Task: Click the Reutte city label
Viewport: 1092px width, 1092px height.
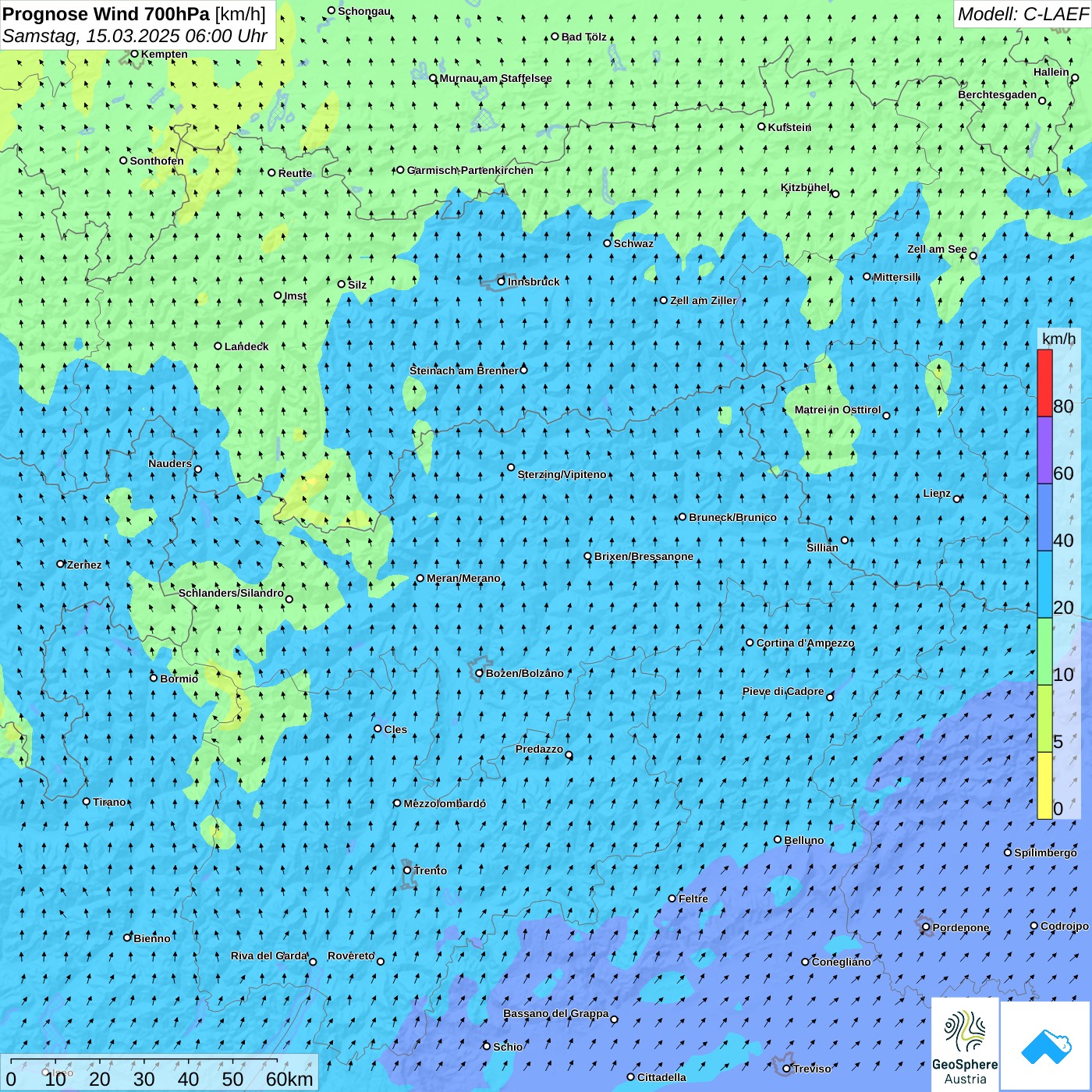Action: [x=295, y=173]
